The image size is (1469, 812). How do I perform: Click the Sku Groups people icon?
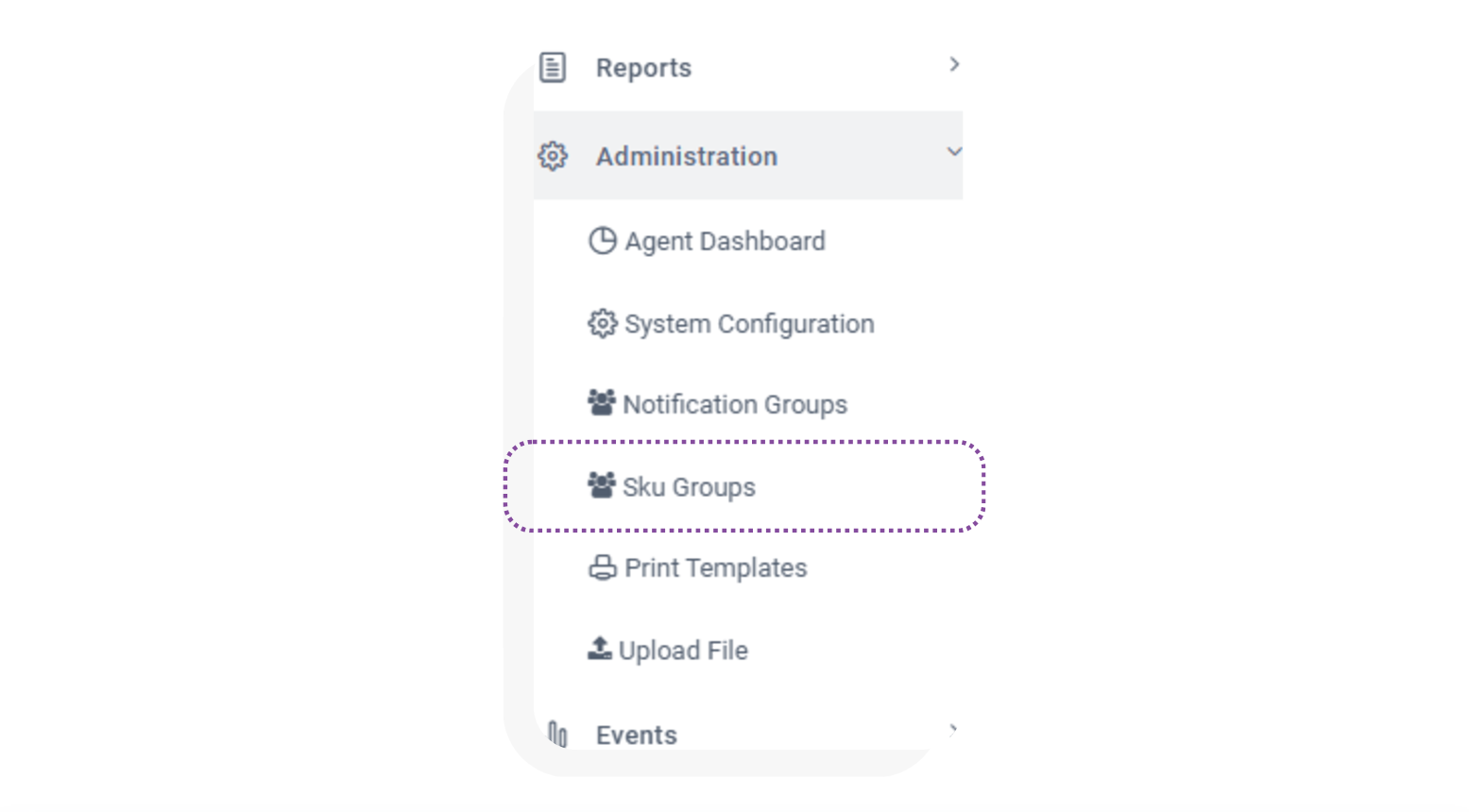coord(602,485)
